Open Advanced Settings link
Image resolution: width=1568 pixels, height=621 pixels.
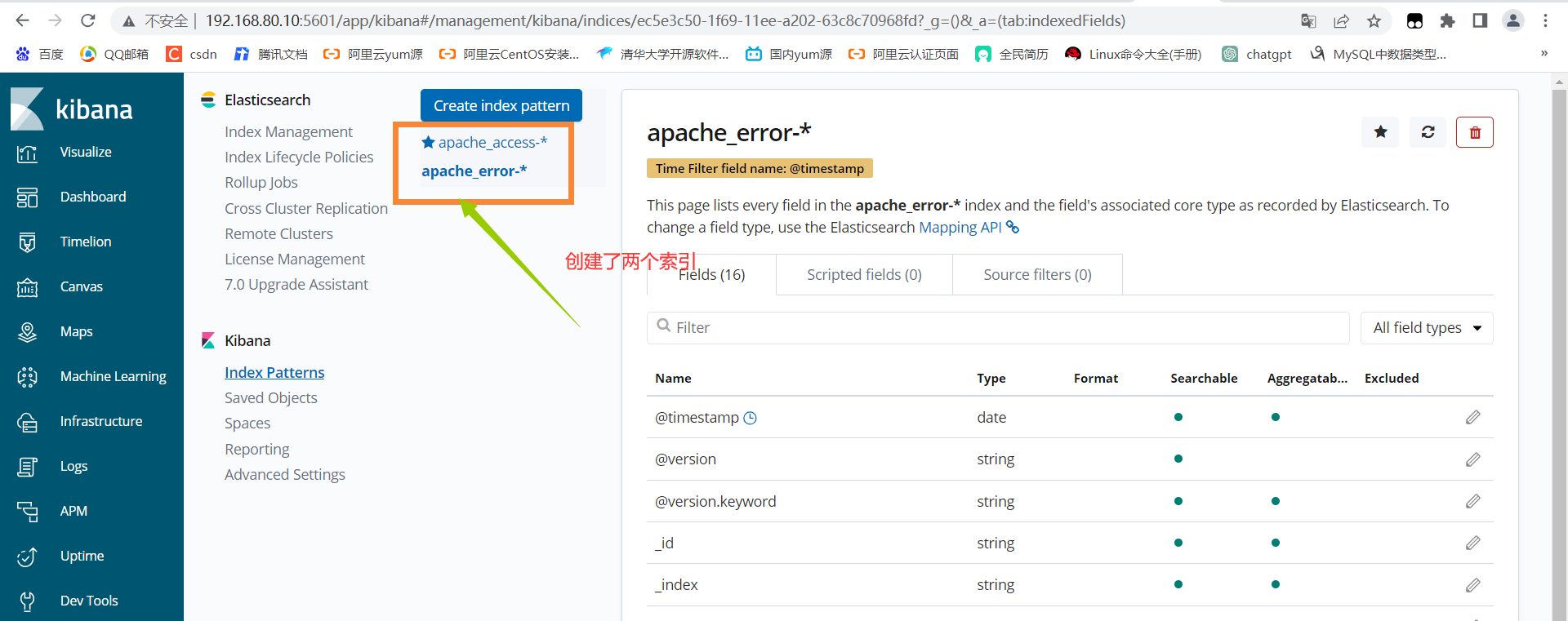pyautogui.click(x=285, y=475)
